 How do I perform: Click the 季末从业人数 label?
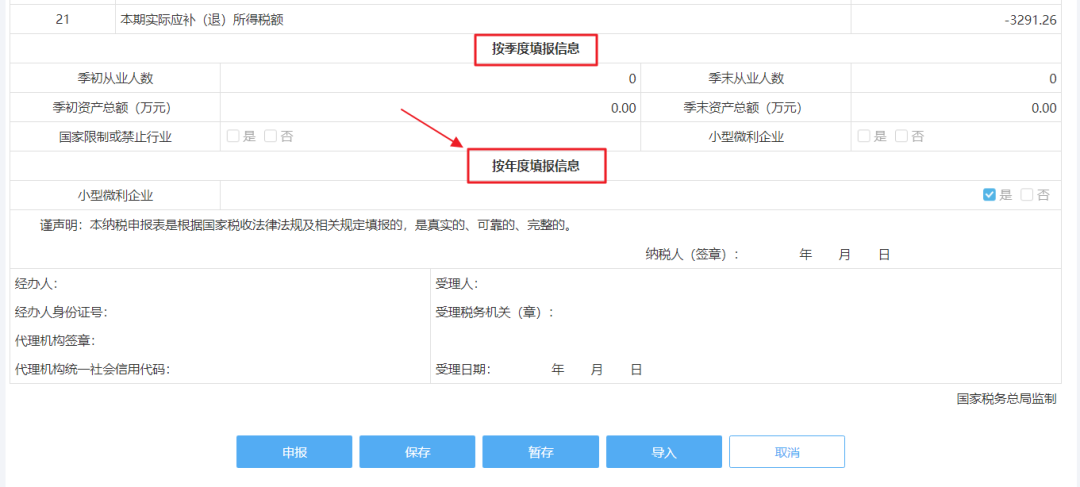click(x=746, y=79)
